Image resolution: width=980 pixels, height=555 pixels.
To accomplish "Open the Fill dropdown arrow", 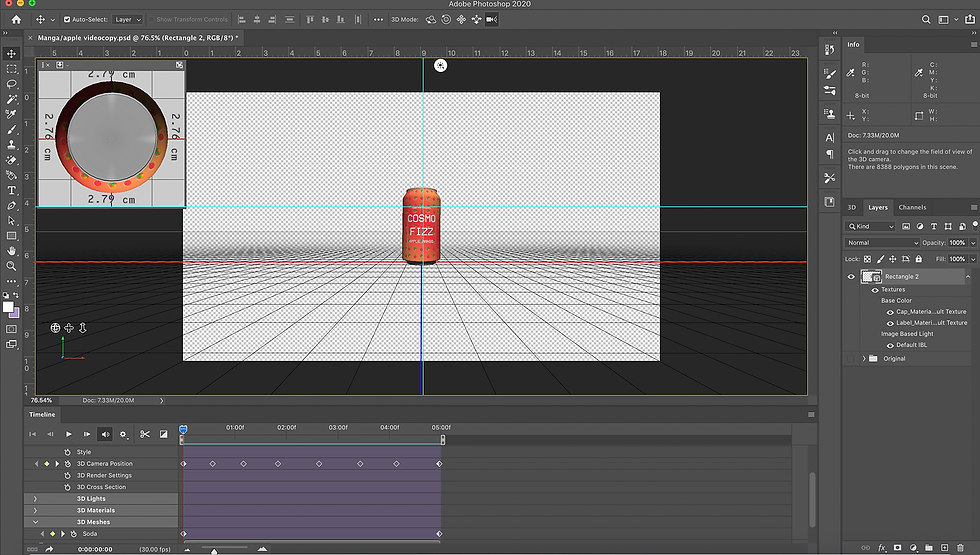I will click(973, 259).
